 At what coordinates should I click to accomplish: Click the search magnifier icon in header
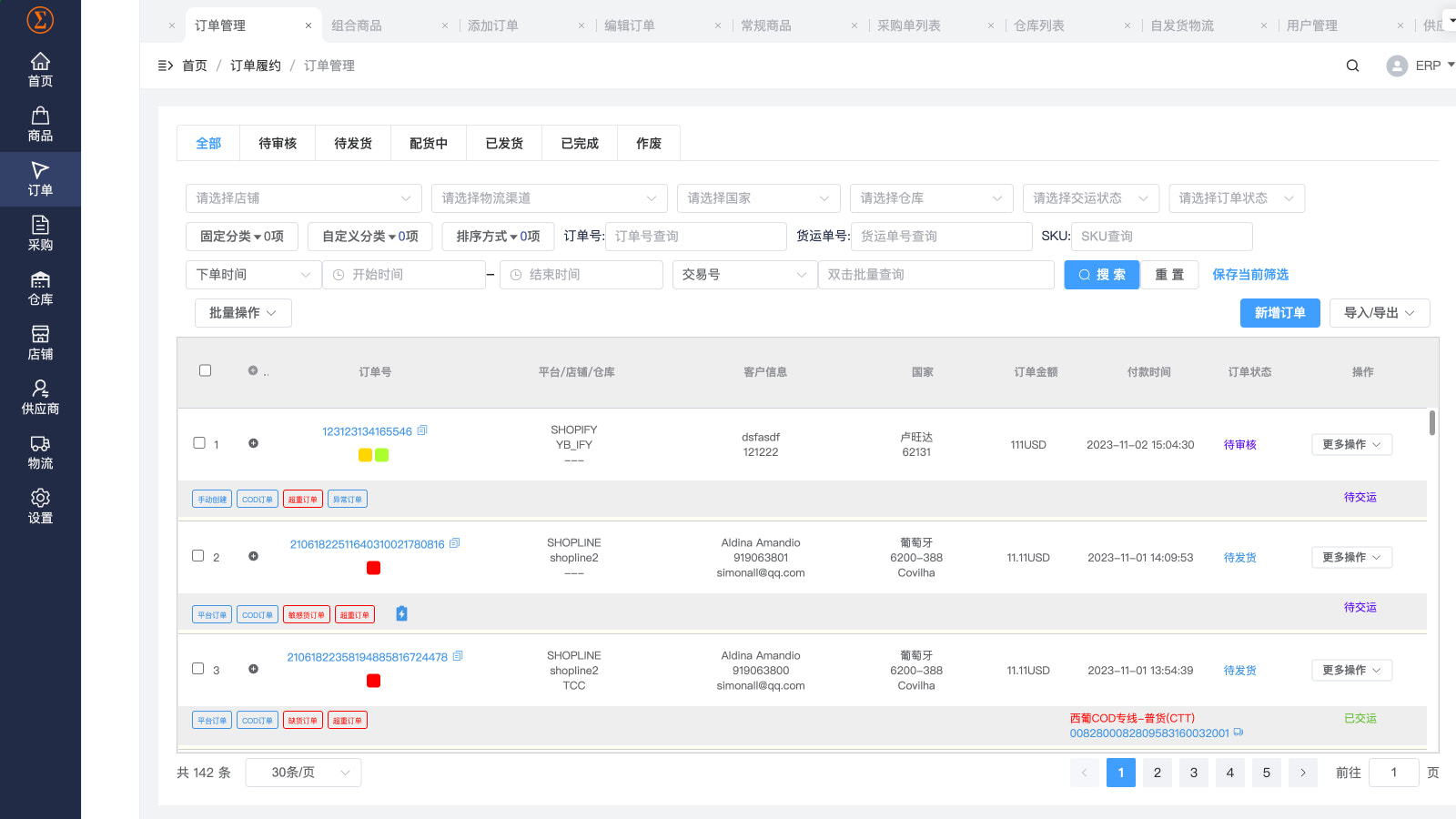(x=1352, y=66)
